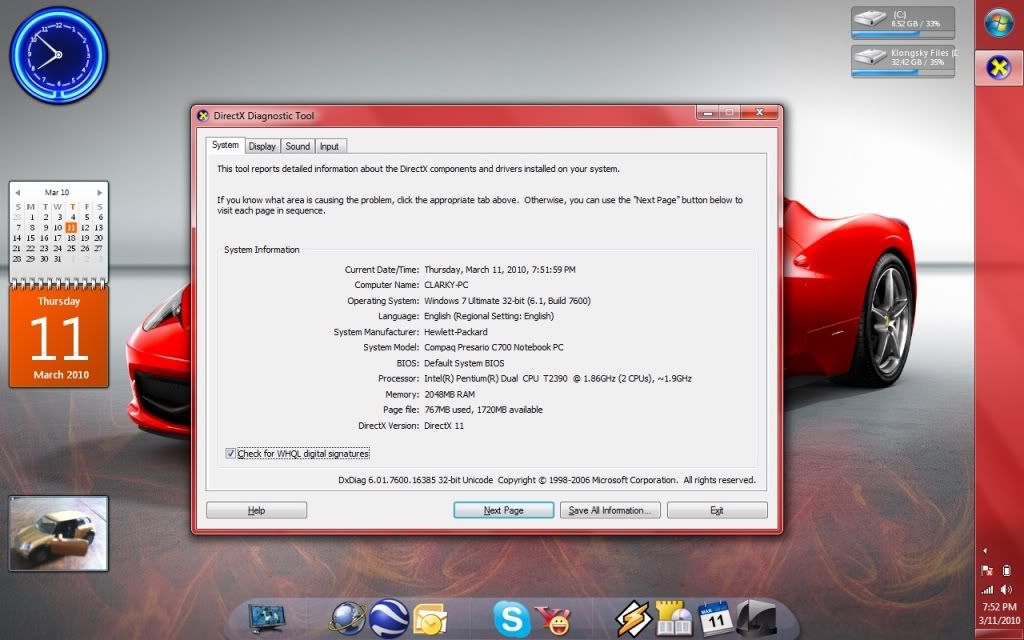
Task: Click the DirectX Diagnostic Tool taskbar button
Action: 999,67
